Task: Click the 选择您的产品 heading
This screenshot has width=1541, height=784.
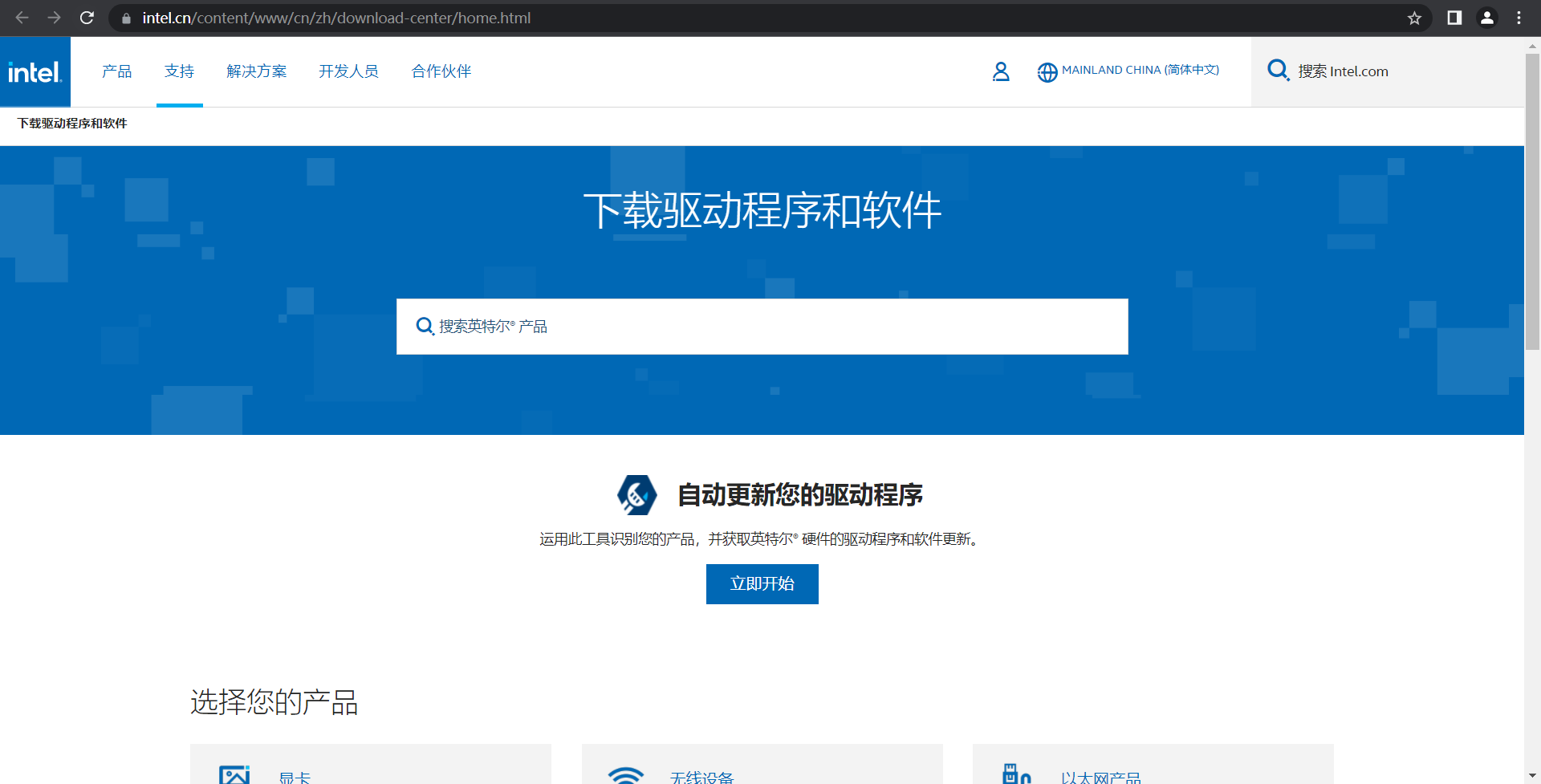Action: 274,702
